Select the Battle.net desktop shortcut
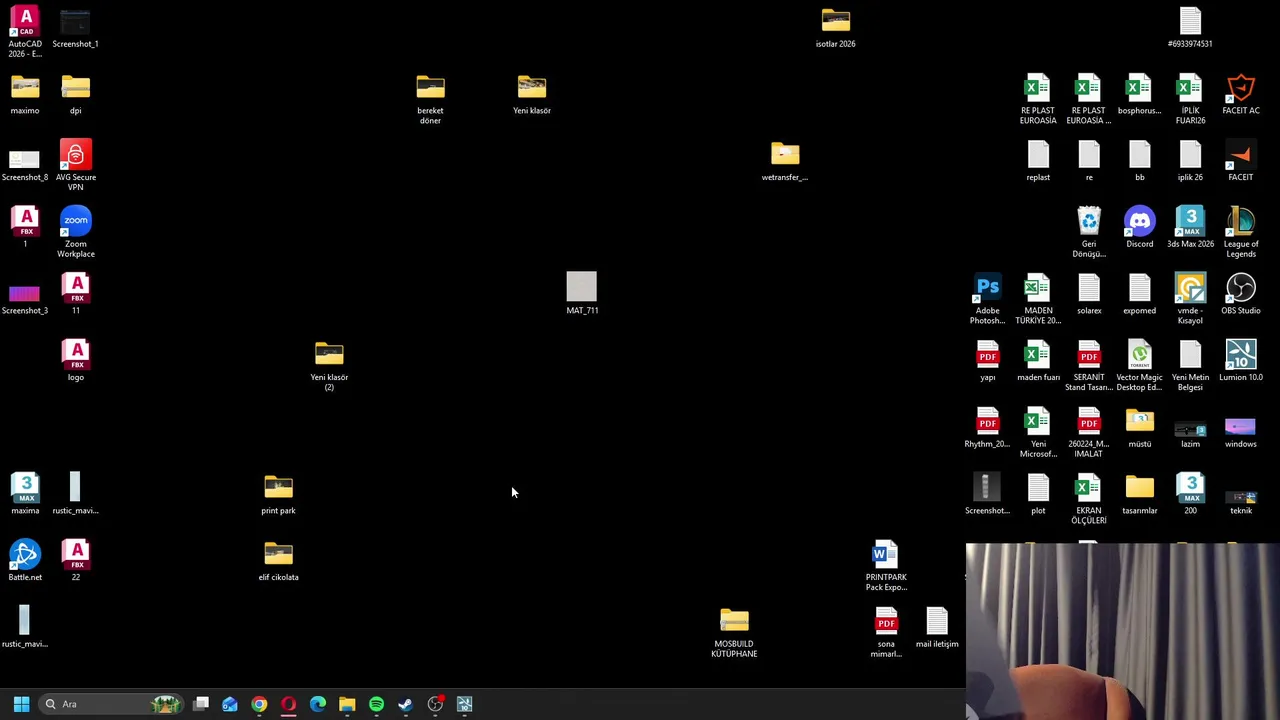1280x720 pixels. coord(25,561)
